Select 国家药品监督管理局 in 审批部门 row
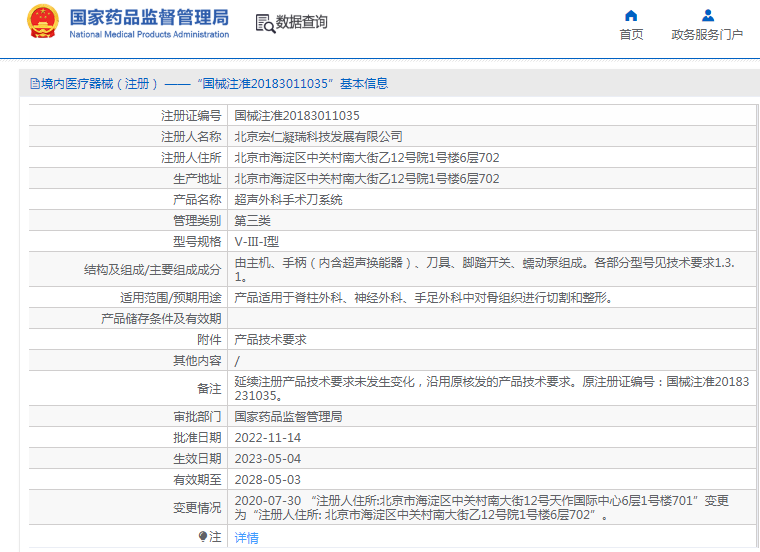The image size is (760, 552). coord(288,417)
